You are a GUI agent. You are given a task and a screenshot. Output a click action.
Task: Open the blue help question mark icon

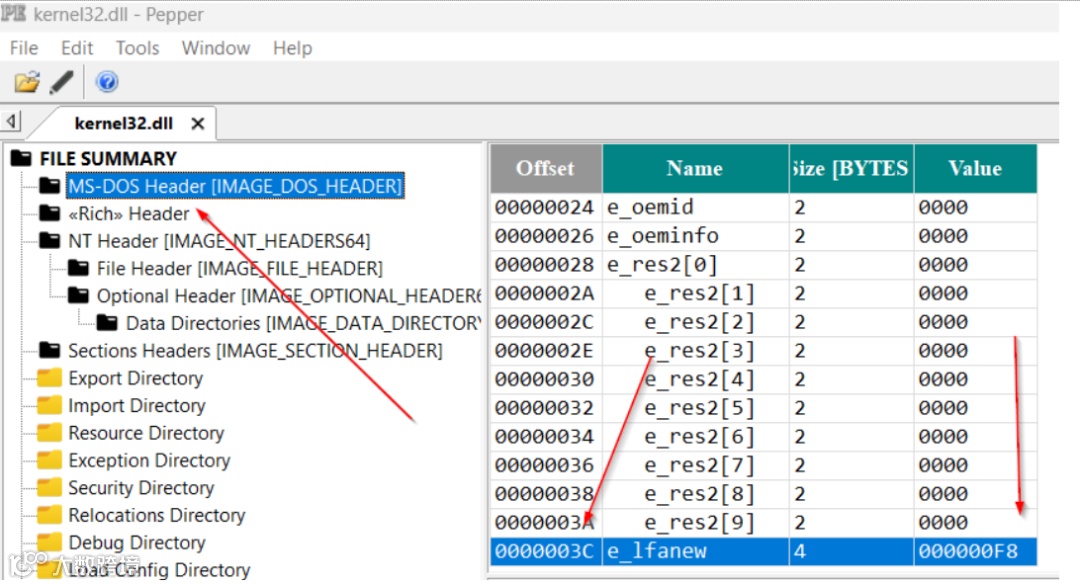pyautogui.click(x=107, y=82)
